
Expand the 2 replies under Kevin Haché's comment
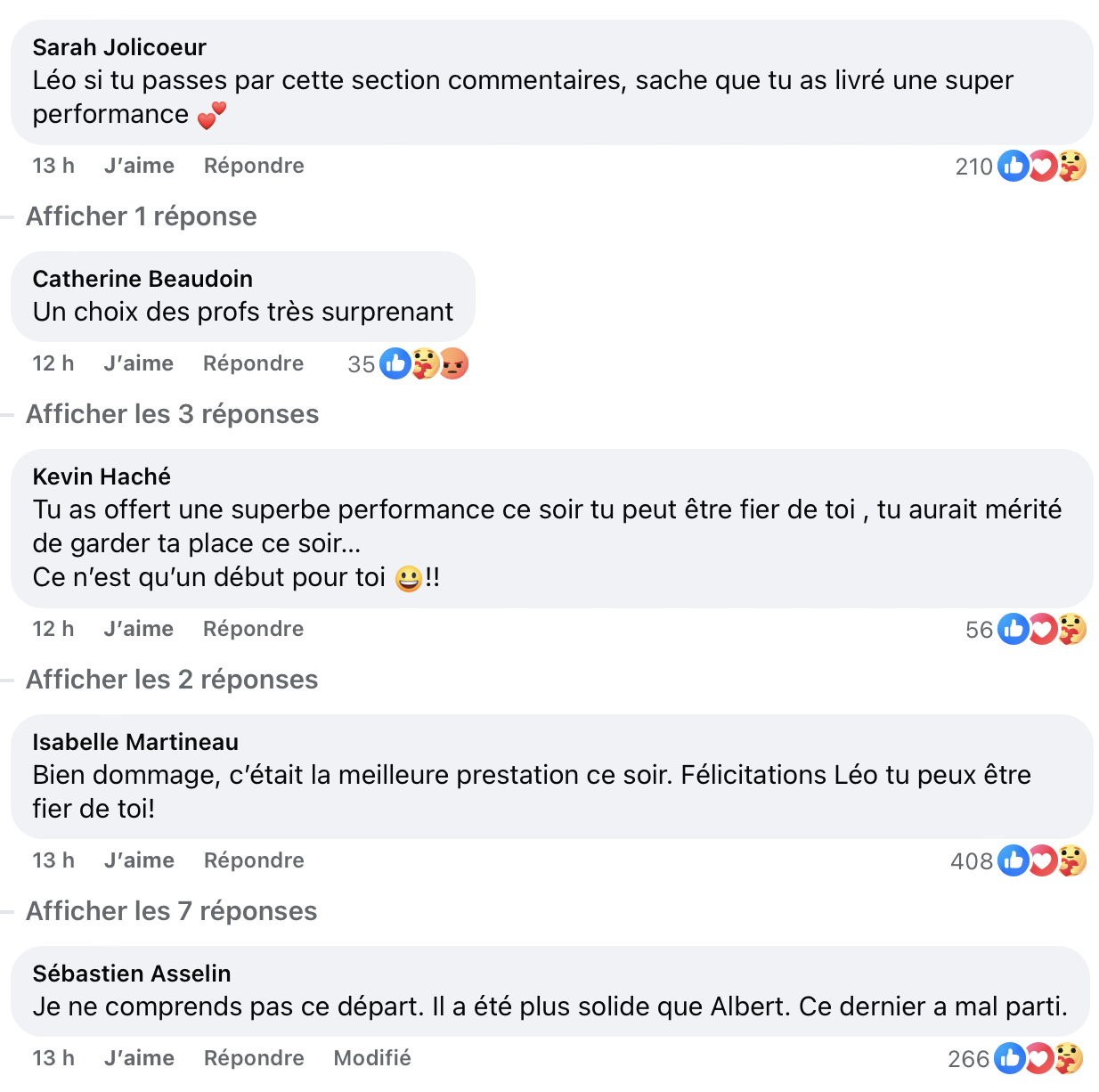172,680
